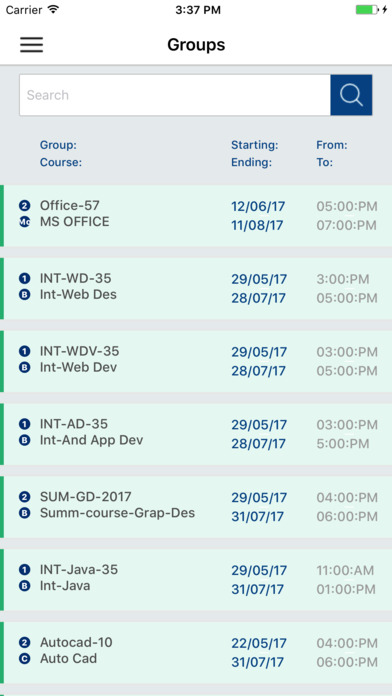The width and height of the screenshot is (392, 696).
Task: Open the INT-Java-35 group
Action: 196,579
